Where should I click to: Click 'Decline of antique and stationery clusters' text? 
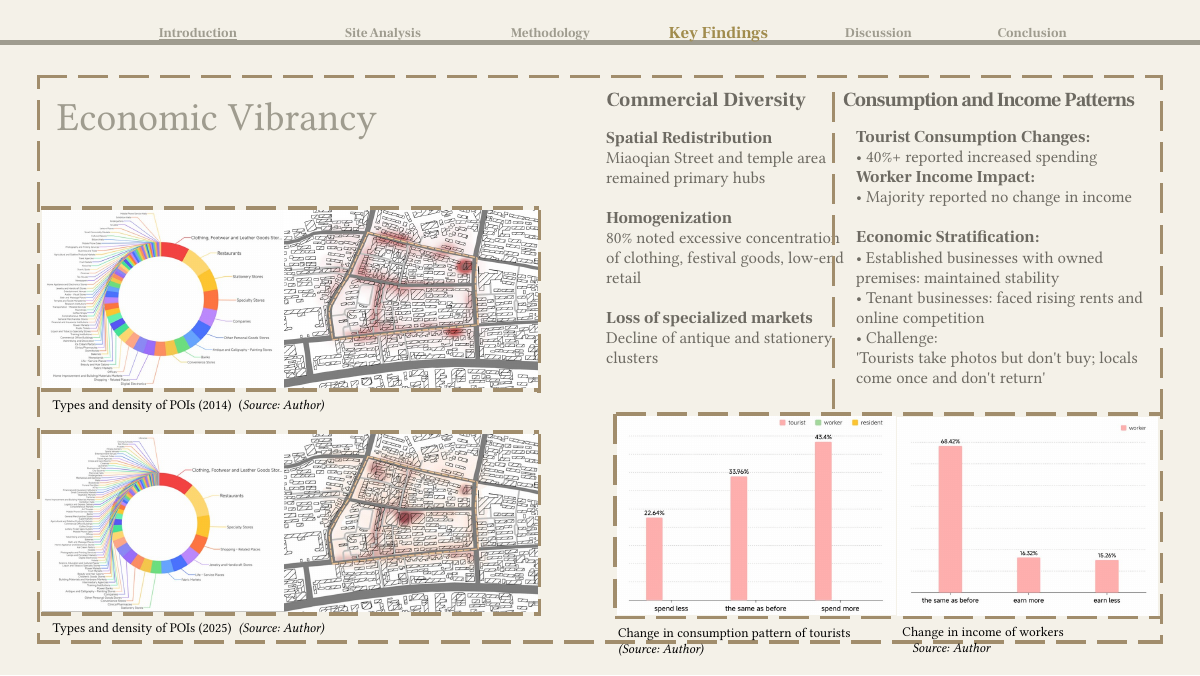point(719,348)
